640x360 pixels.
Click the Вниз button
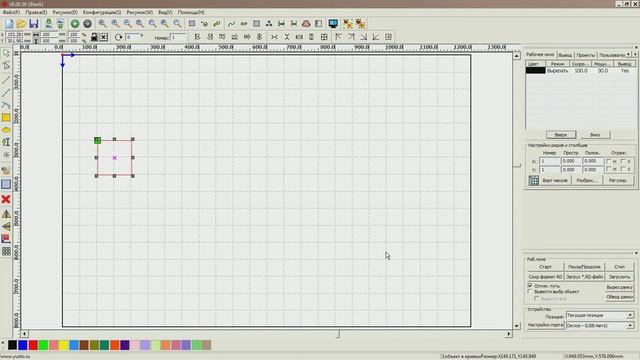coord(595,135)
